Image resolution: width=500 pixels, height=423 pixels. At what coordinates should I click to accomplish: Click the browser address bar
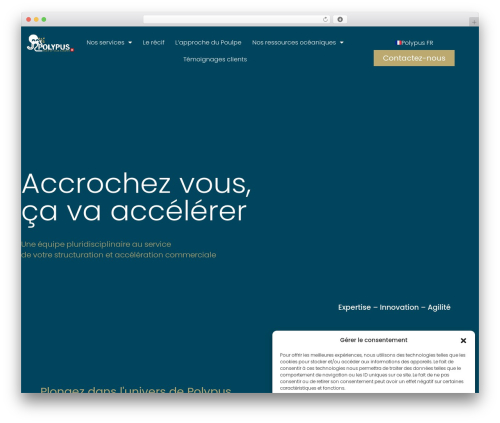click(x=237, y=19)
